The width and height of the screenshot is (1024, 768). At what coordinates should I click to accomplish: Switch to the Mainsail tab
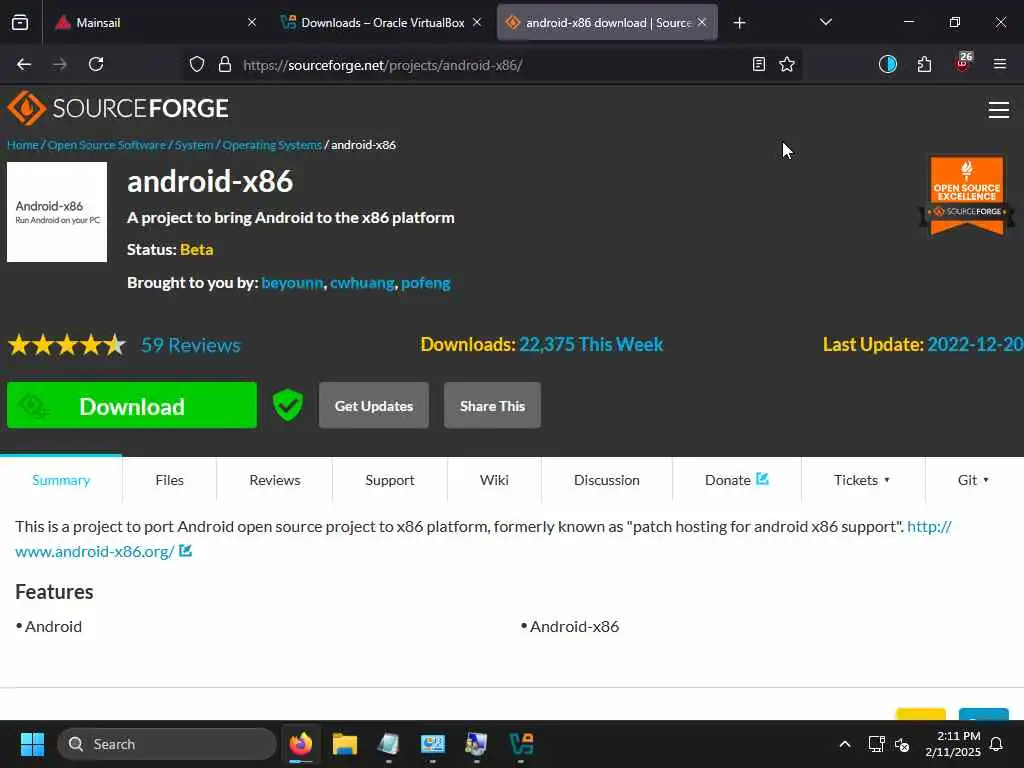[155, 22]
